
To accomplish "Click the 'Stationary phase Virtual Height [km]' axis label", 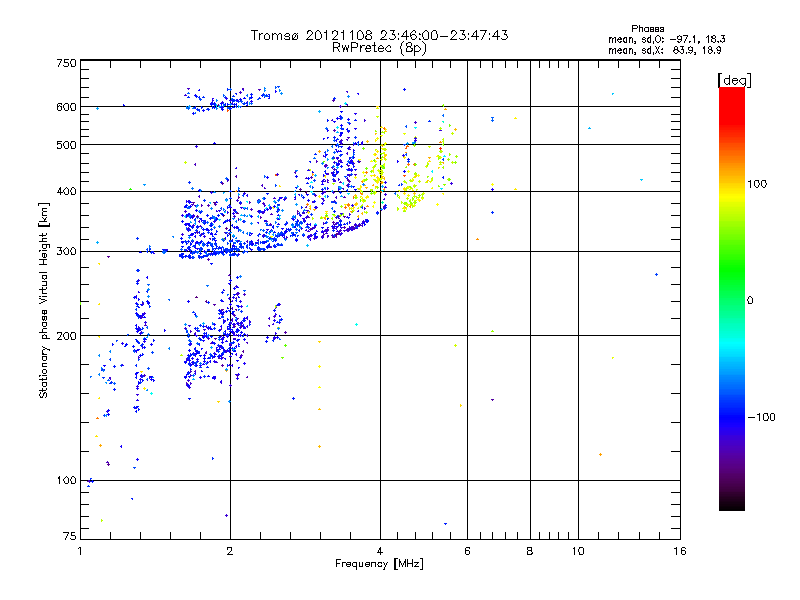I will tap(44, 300).
